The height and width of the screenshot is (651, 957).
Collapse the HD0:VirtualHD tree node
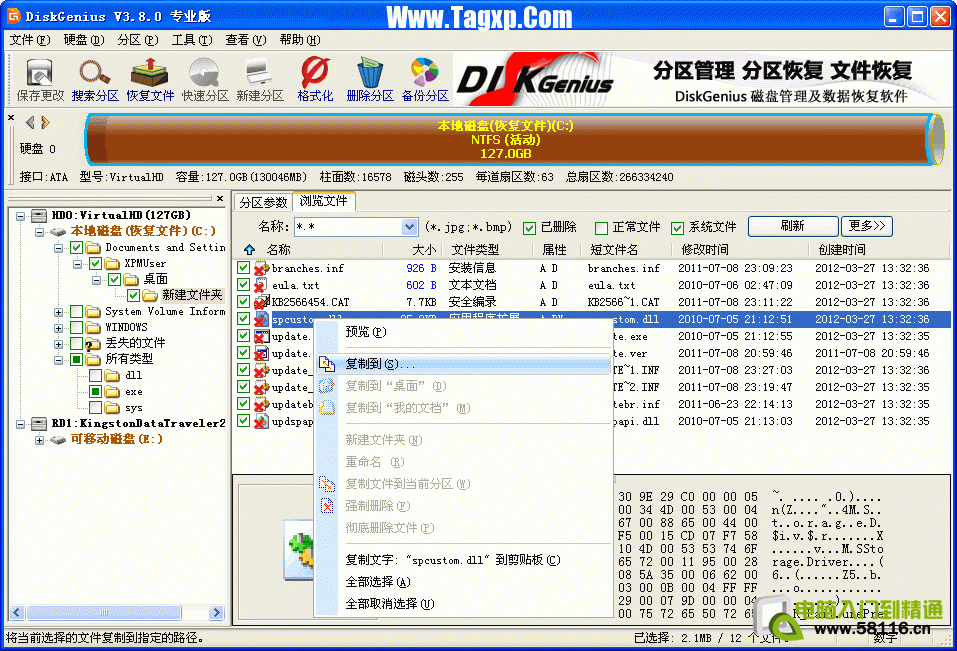pos(21,216)
